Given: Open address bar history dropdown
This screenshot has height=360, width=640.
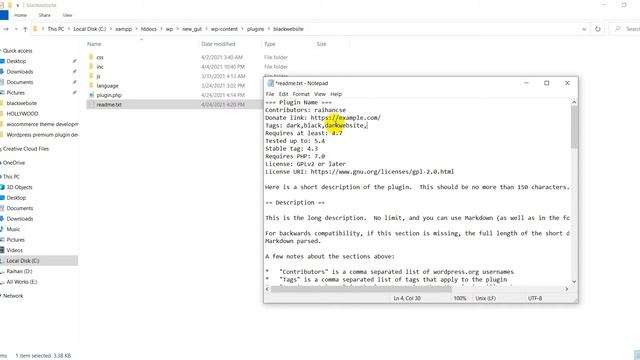Looking at the screenshot, I should pyautogui.click(x=584, y=29).
